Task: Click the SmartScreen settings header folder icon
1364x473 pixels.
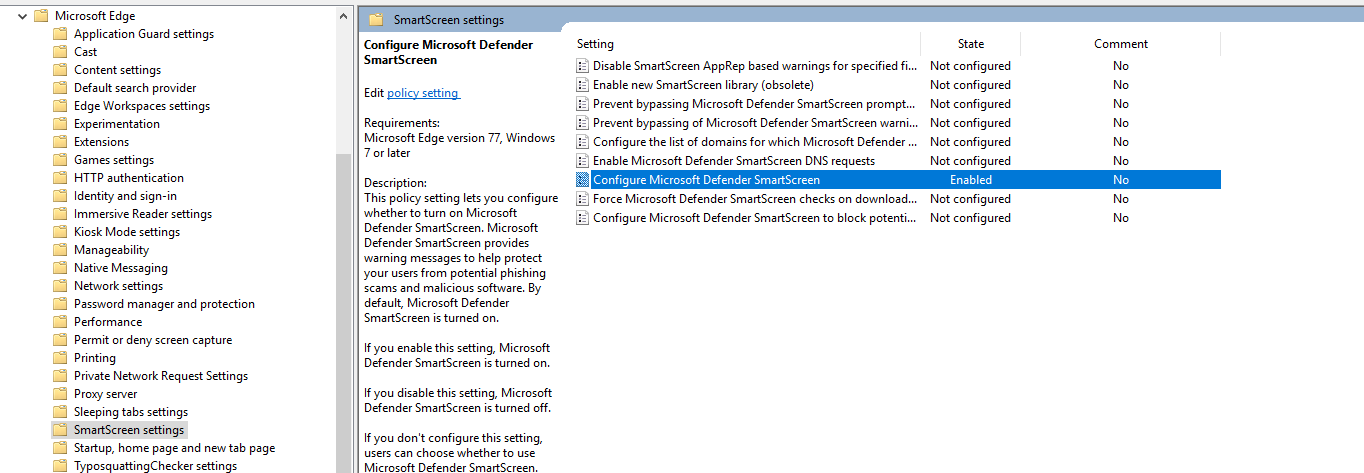Action: (x=377, y=20)
